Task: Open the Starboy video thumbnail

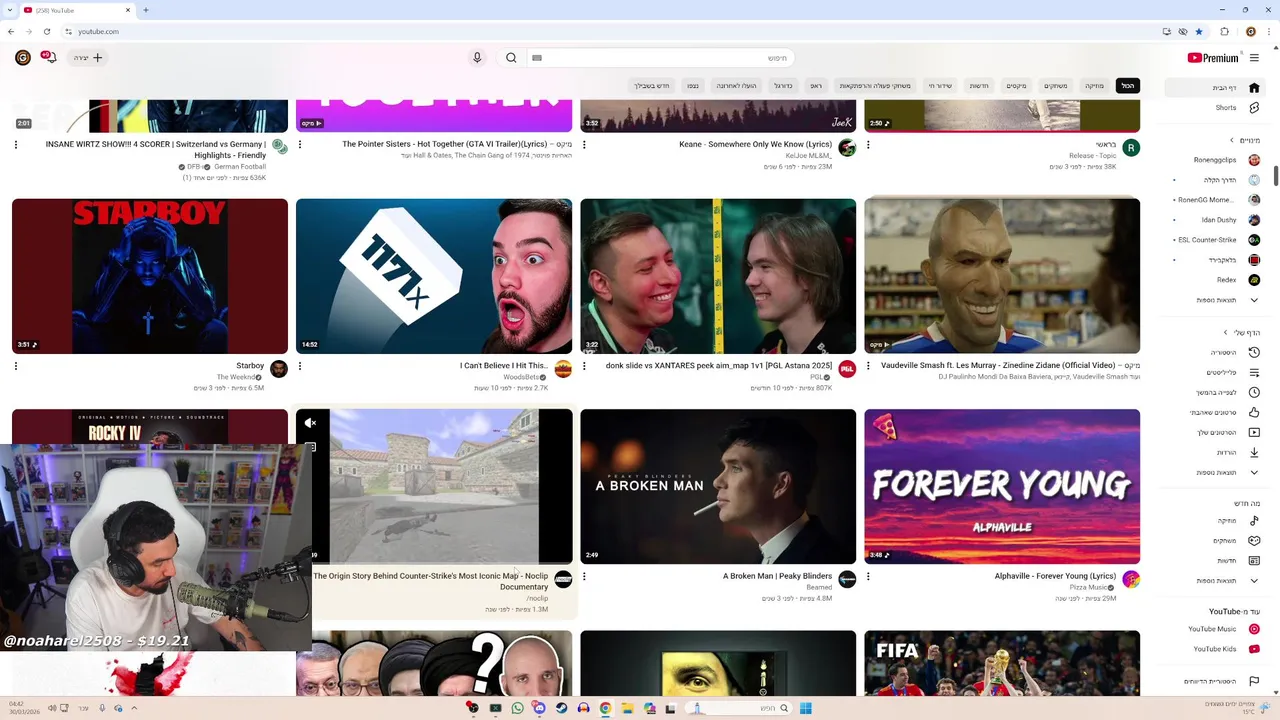Action: [x=150, y=276]
